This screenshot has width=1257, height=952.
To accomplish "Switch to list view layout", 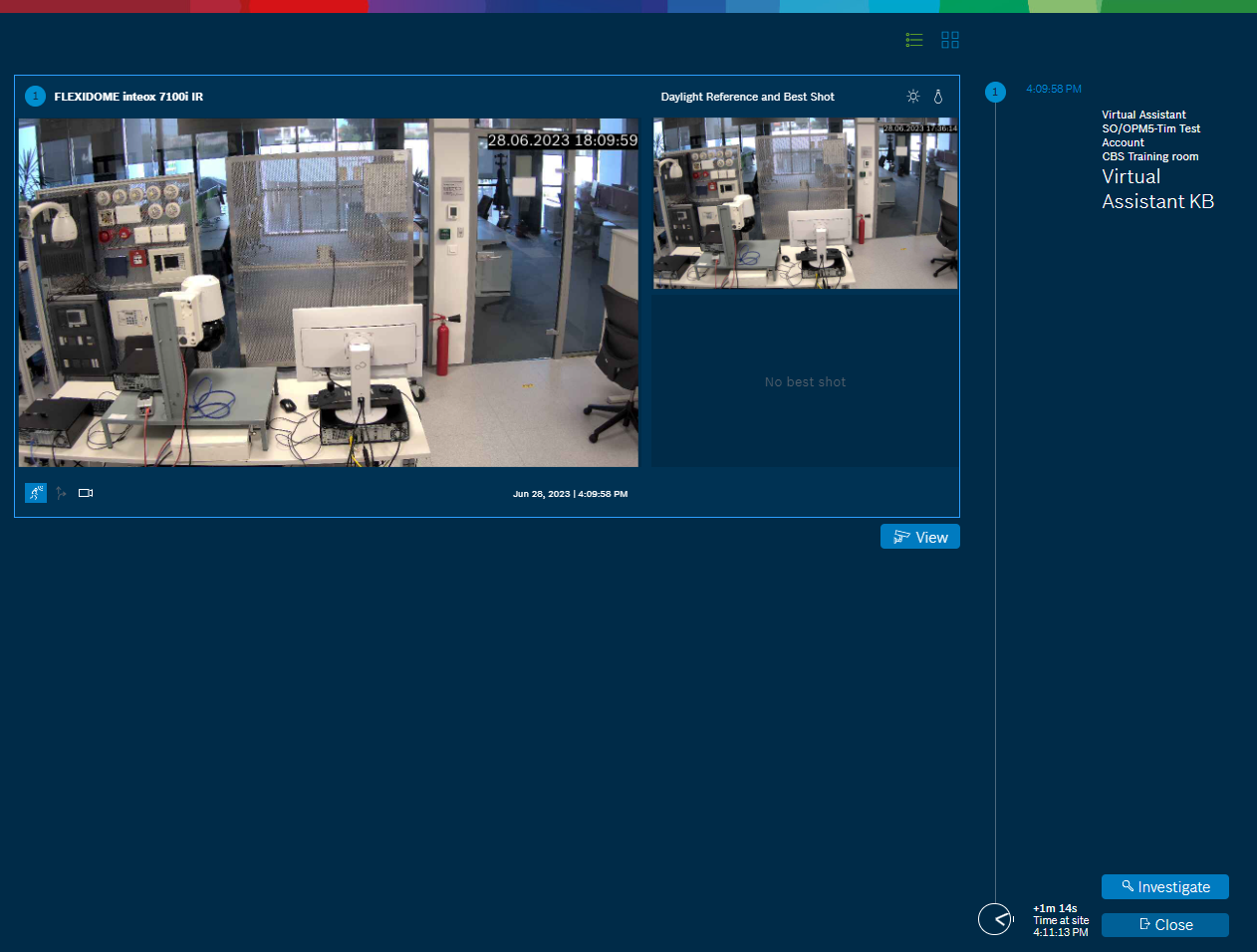I will 914,40.
